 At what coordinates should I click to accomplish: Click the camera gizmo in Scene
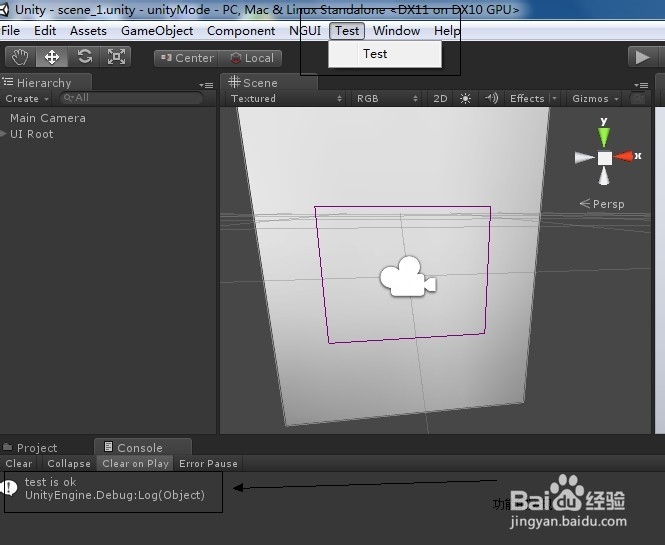point(408,277)
